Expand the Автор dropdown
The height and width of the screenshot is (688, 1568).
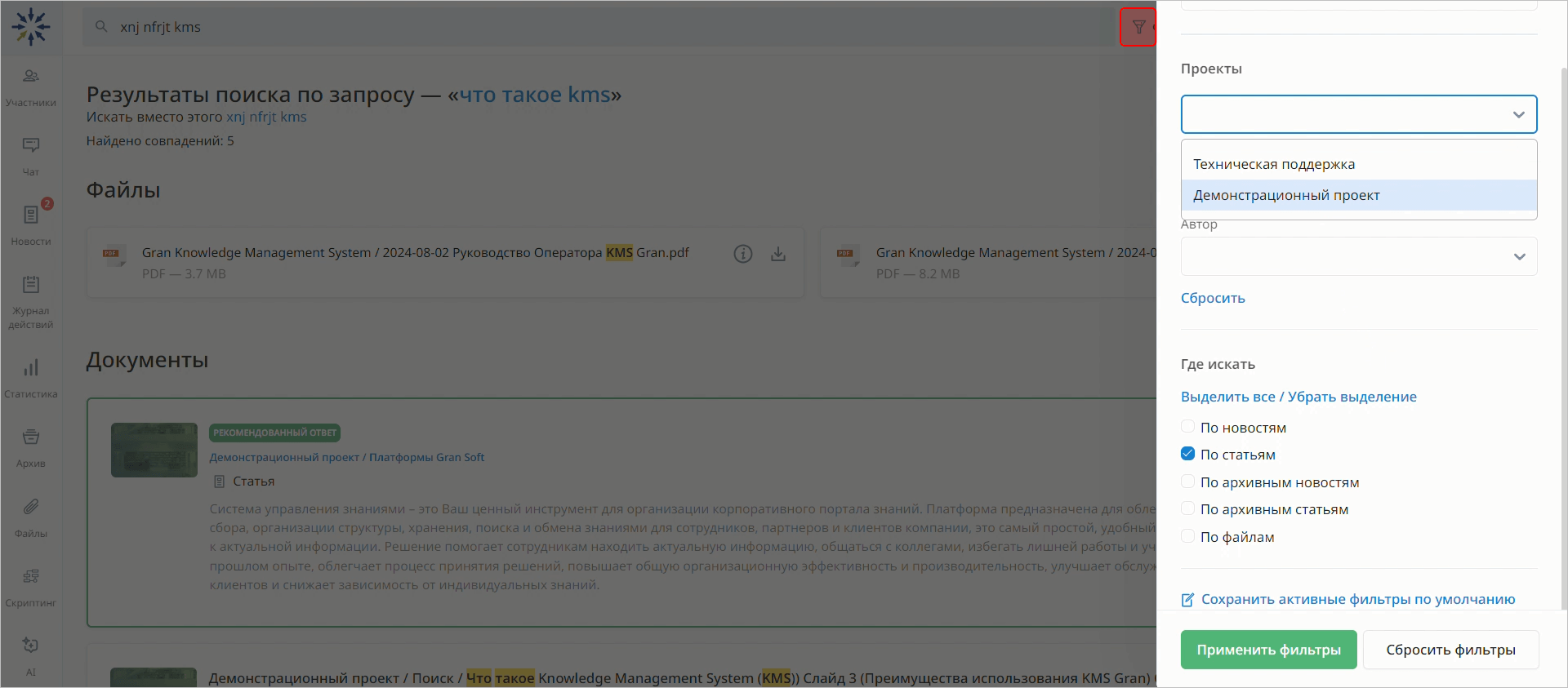tap(1359, 256)
